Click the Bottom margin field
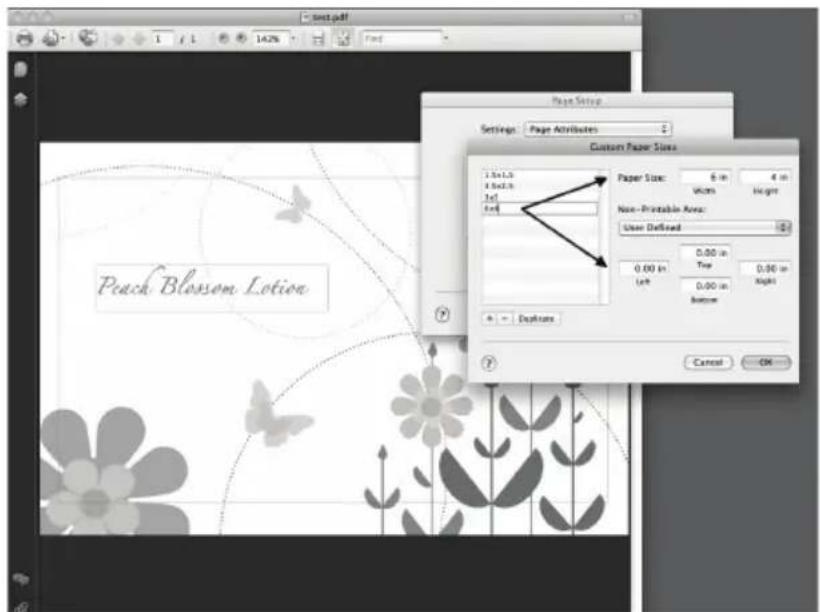Viewport: 820px width, 612px height. (x=705, y=286)
